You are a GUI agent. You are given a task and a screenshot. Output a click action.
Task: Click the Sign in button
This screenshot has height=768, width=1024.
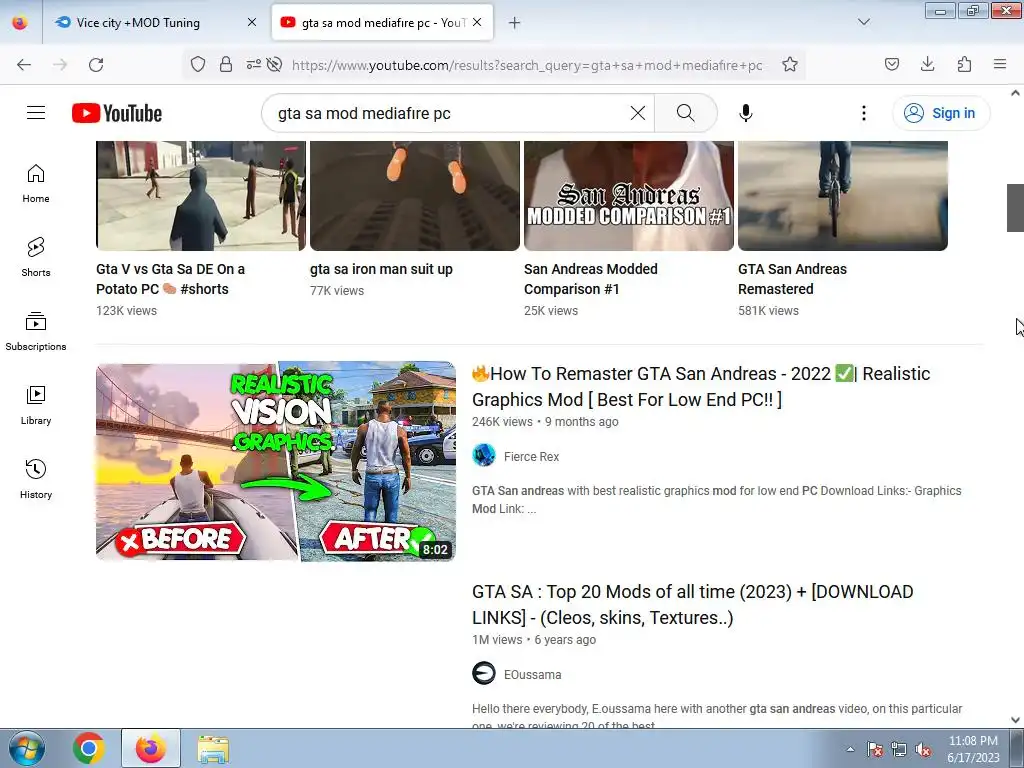click(940, 113)
